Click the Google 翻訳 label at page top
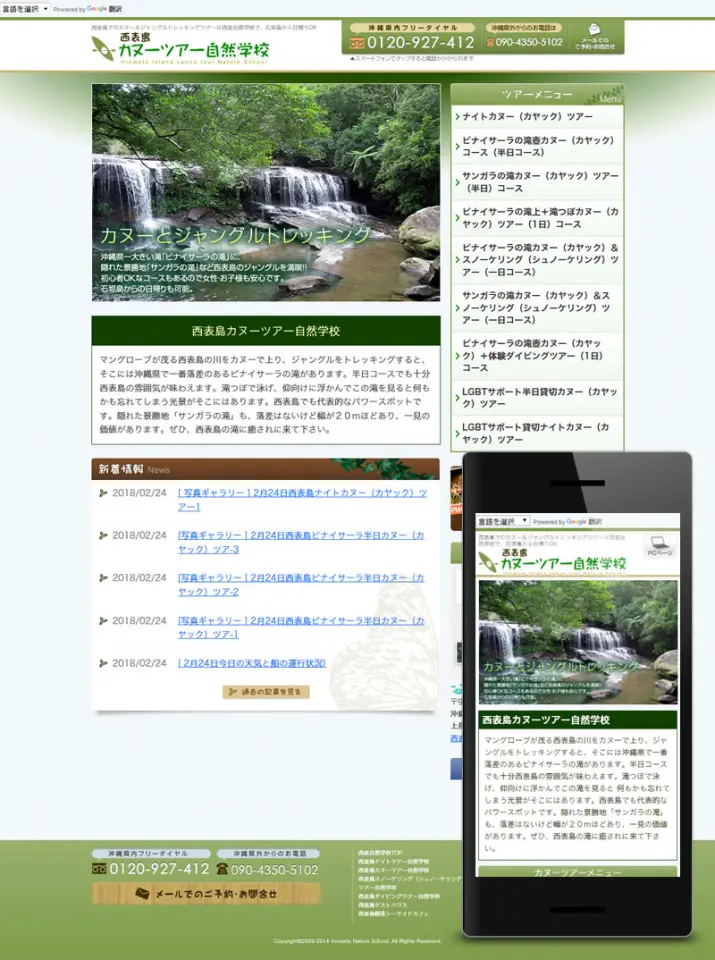 click(x=105, y=9)
